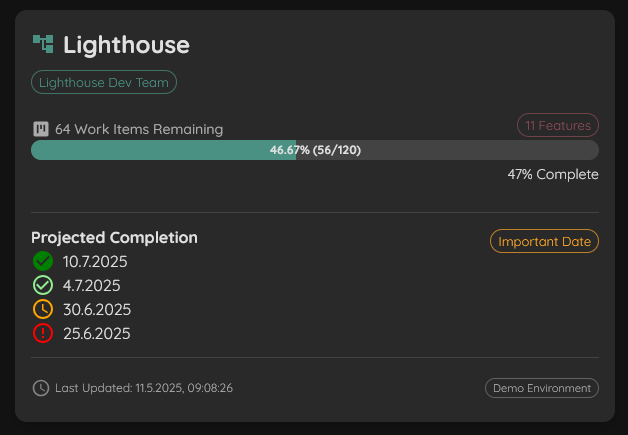Select the Lighthouse Dev Team chip
The image size is (628, 435).
104,82
